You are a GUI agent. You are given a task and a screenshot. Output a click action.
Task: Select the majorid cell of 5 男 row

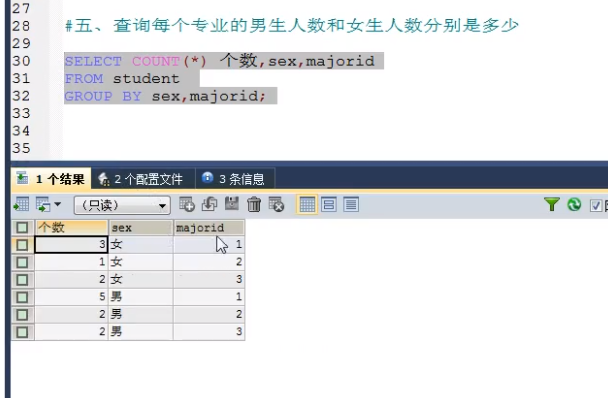pyautogui.click(x=209, y=297)
